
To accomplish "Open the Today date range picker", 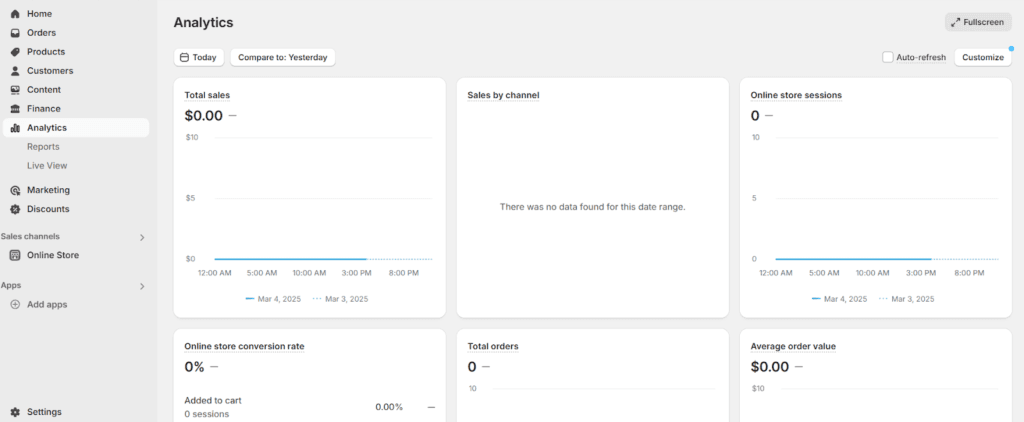I will (x=199, y=57).
